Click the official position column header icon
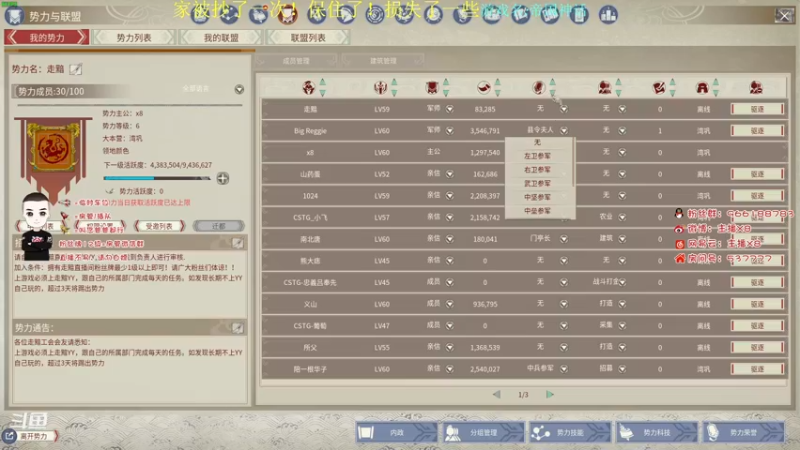Viewport: 800px width, 450px height. [539, 88]
